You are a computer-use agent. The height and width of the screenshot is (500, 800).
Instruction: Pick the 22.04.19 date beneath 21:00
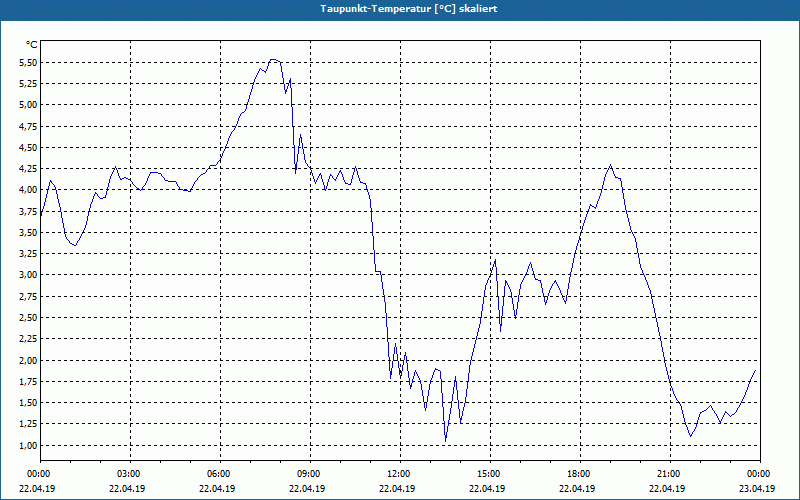click(x=667, y=488)
